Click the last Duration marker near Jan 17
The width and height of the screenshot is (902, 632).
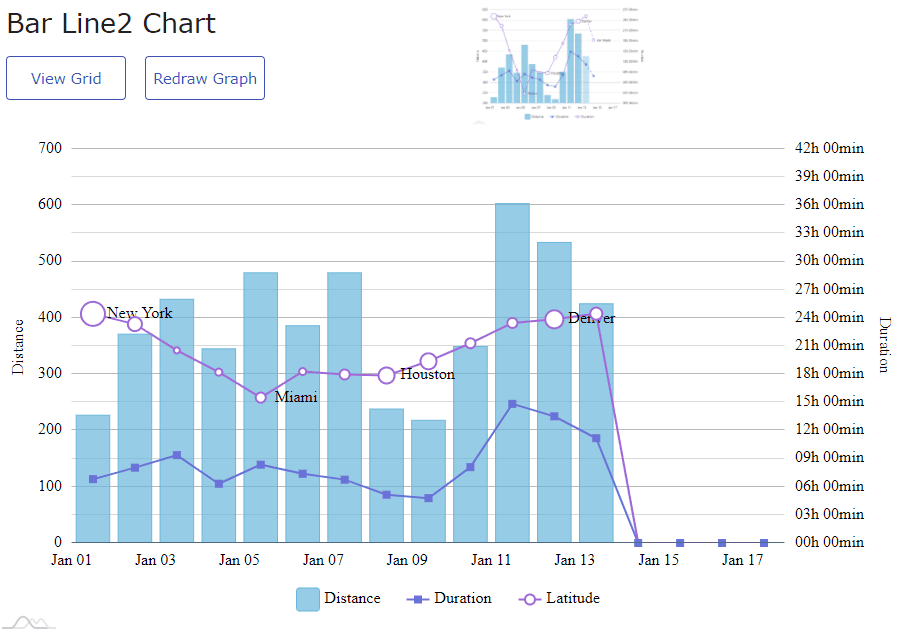click(764, 543)
